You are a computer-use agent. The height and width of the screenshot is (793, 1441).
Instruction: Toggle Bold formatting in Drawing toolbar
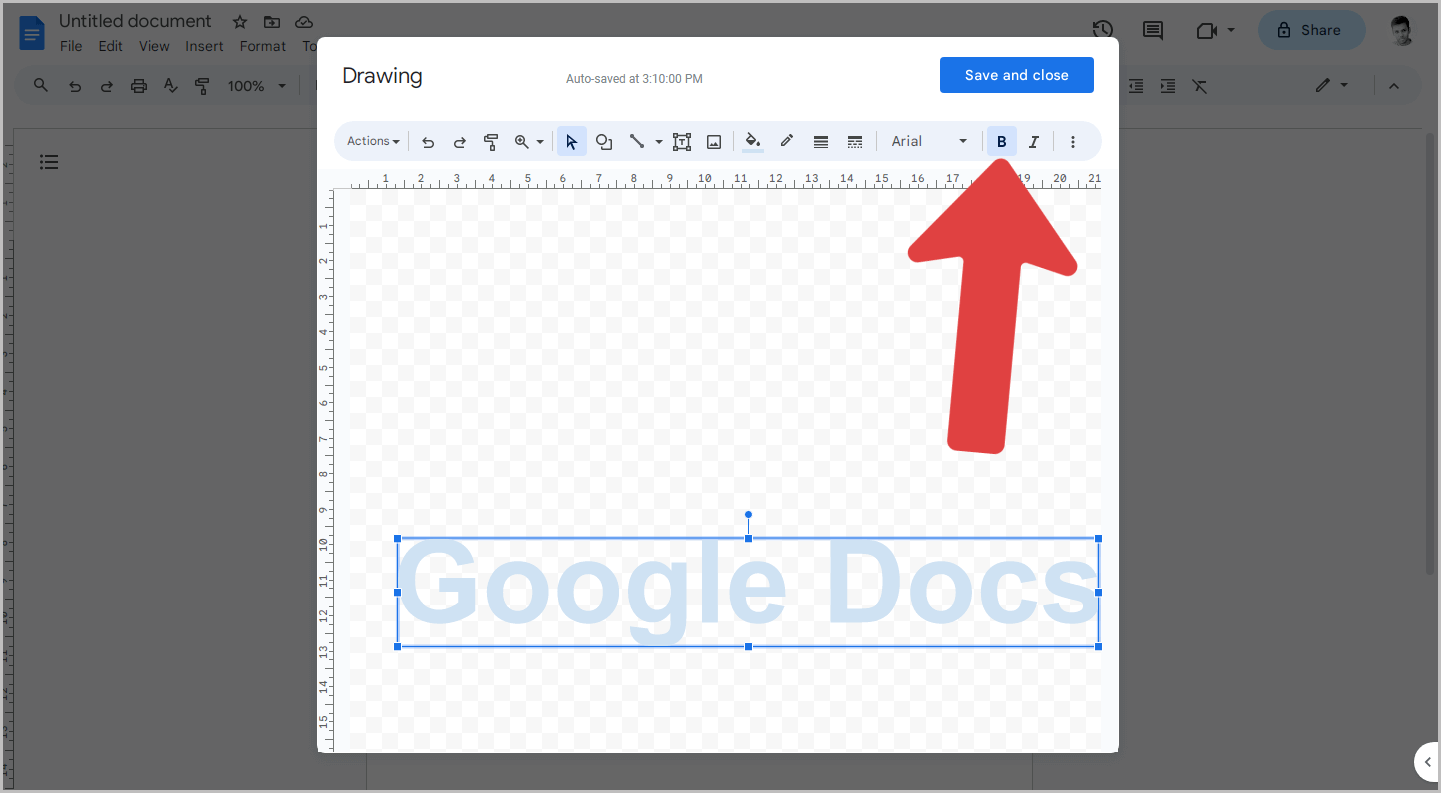click(x=1002, y=142)
